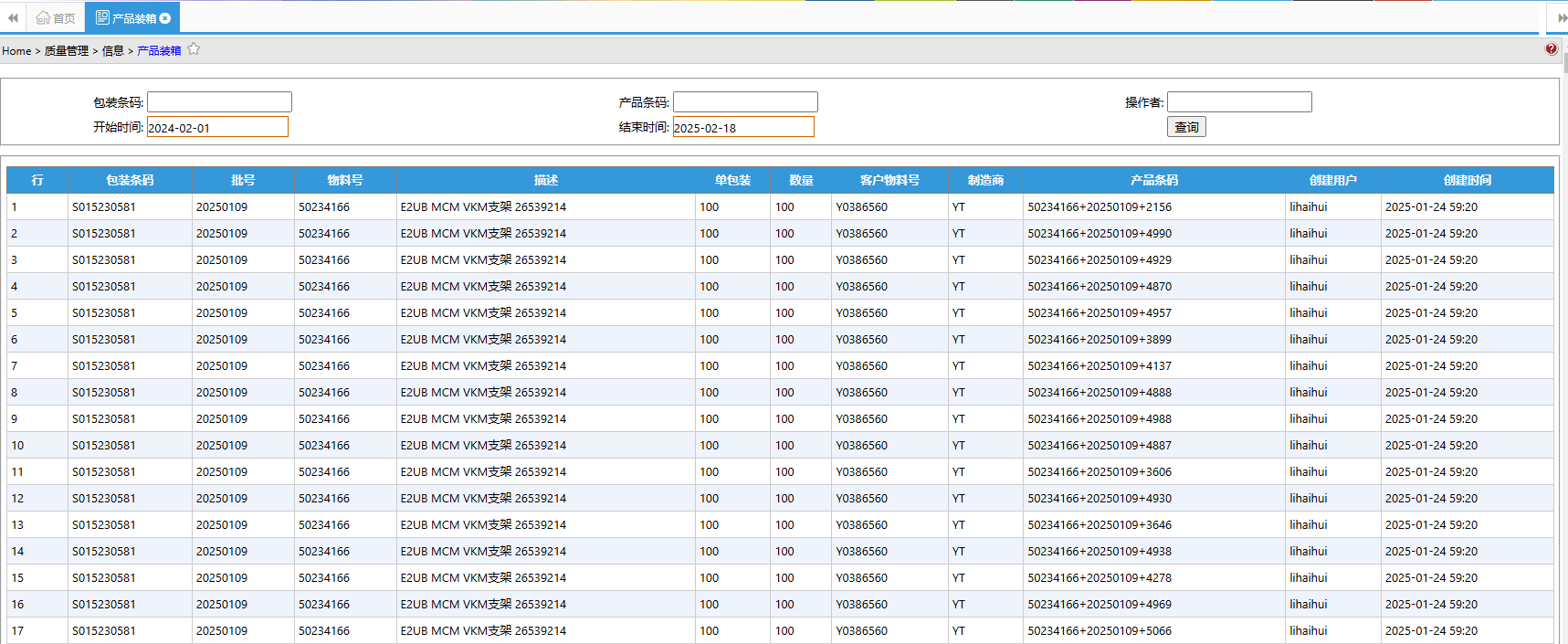Run the search with 查询 button
Image resolution: width=1568 pixels, height=644 pixels.
(x=1186, y=127)
